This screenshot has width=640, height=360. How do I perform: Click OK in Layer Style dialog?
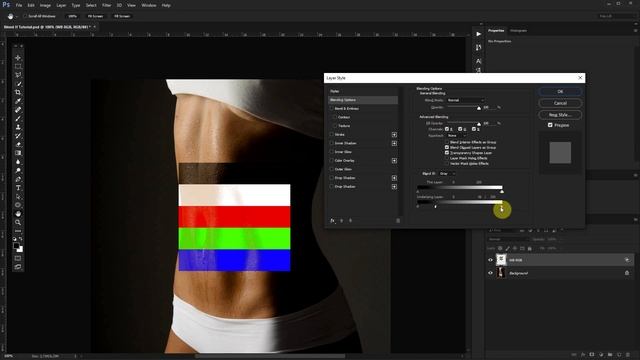[x=560, y=91]
